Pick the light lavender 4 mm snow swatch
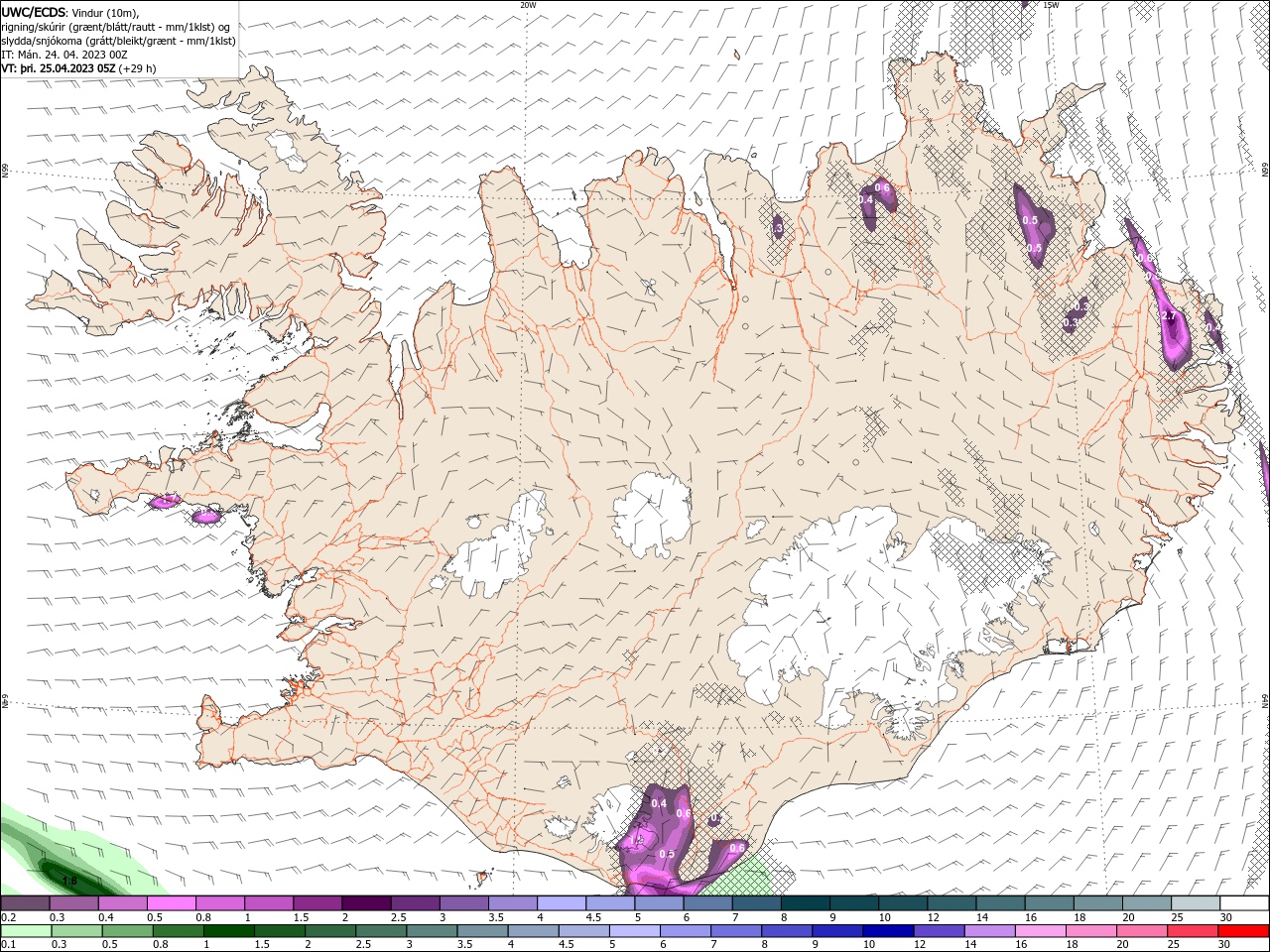 tap(560, 903)
